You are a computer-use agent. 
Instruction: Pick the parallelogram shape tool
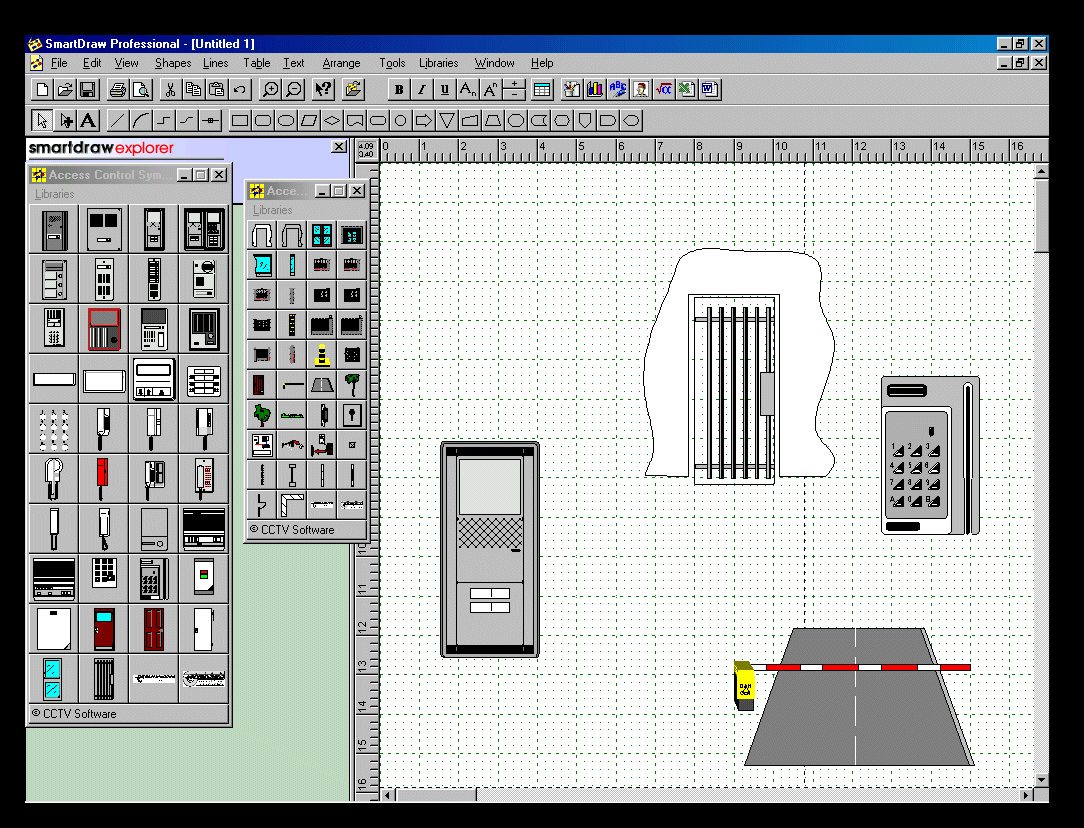pyautogui.click(x=309, y=121)
